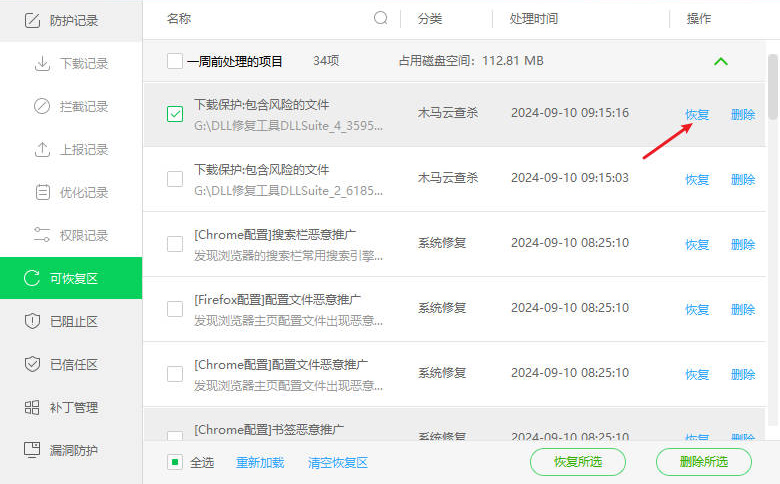Click the 防护记录 edit icon
This screenshot has height=484, width=780.
point(31,20)
